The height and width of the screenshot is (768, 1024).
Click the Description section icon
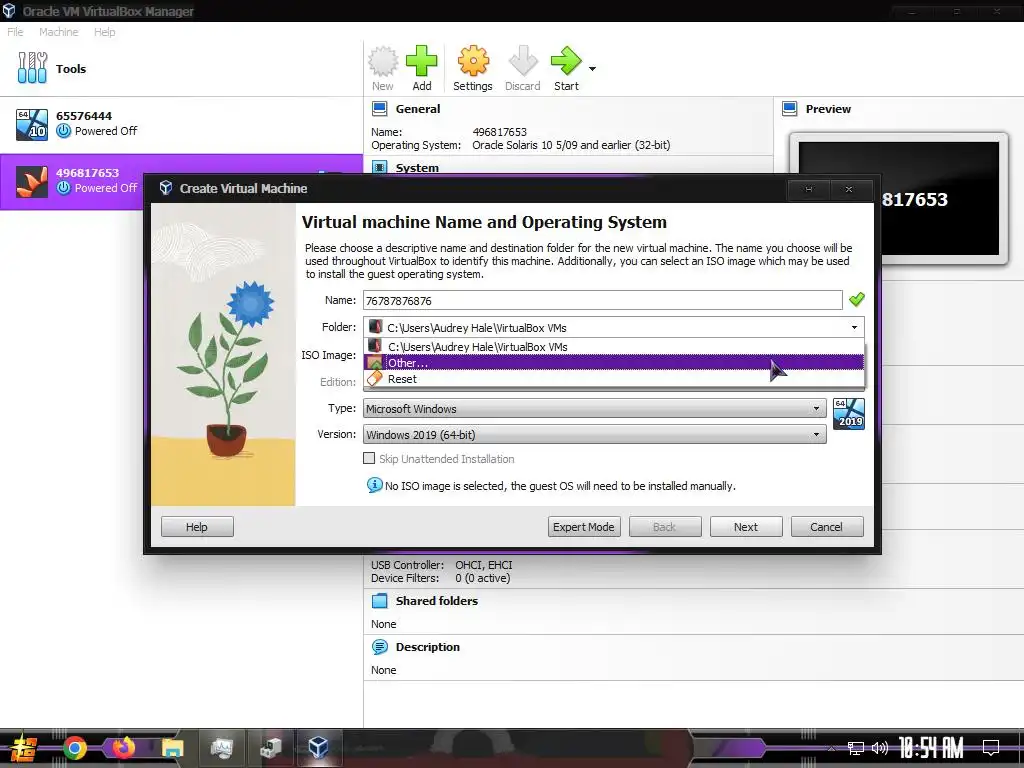point(379,647)
